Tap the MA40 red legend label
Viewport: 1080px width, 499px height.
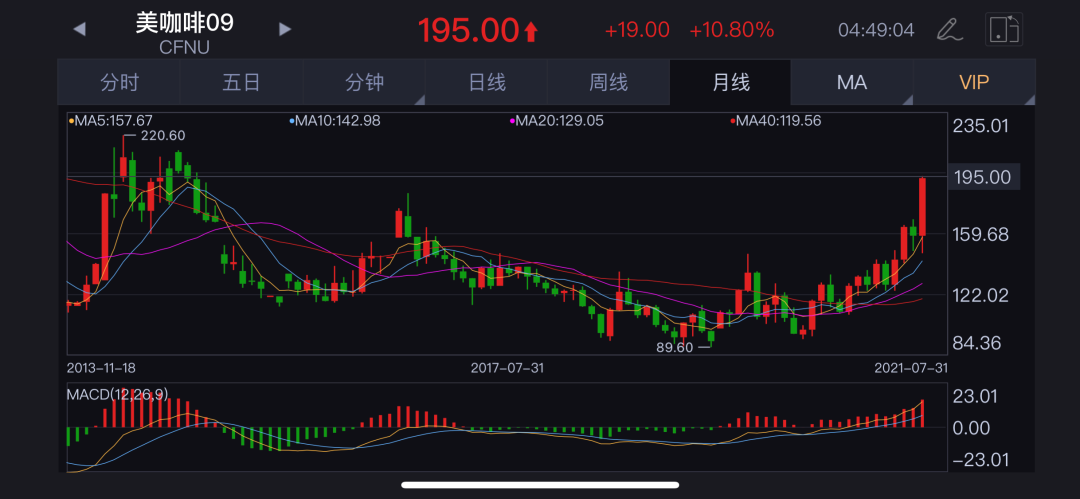pos(777,121)
